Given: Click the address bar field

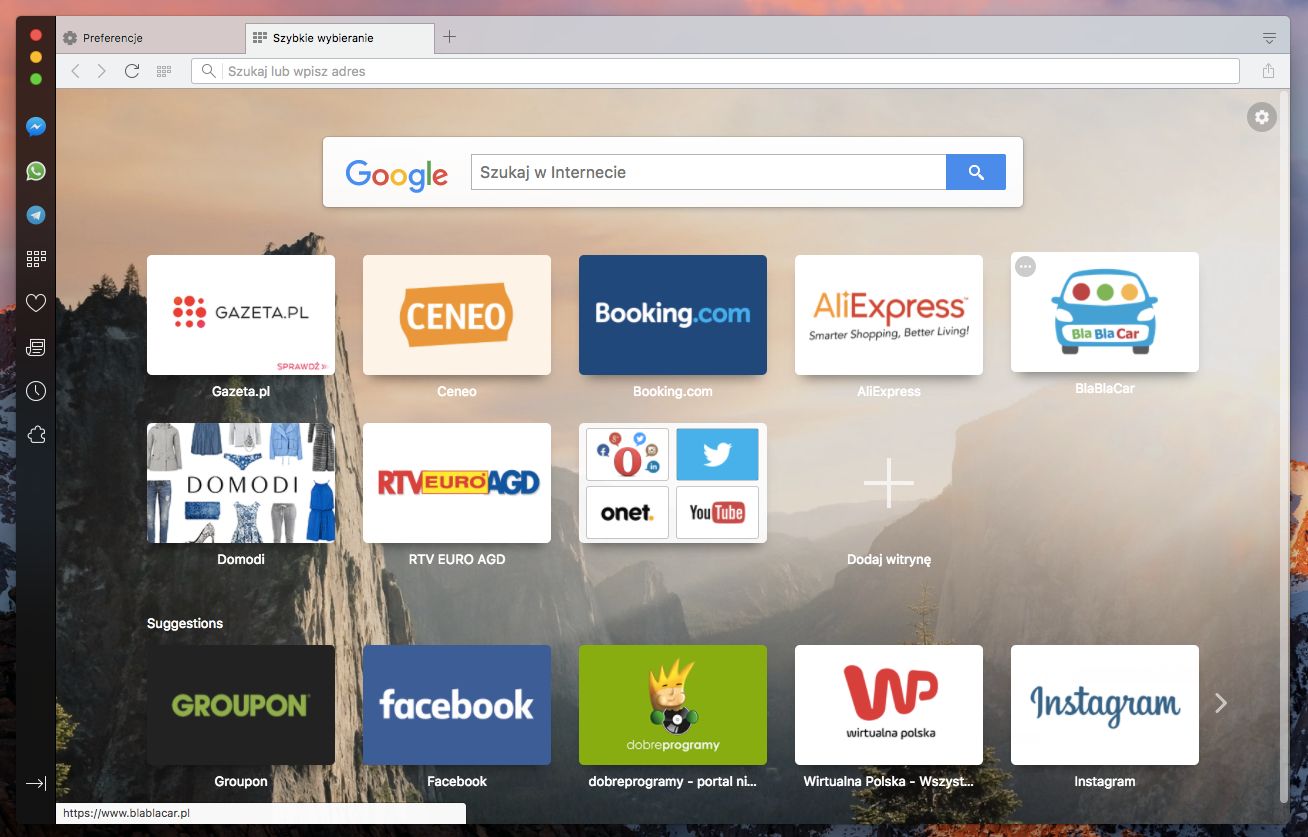Looking at the screenshot, I should click(x=715, y=71).
